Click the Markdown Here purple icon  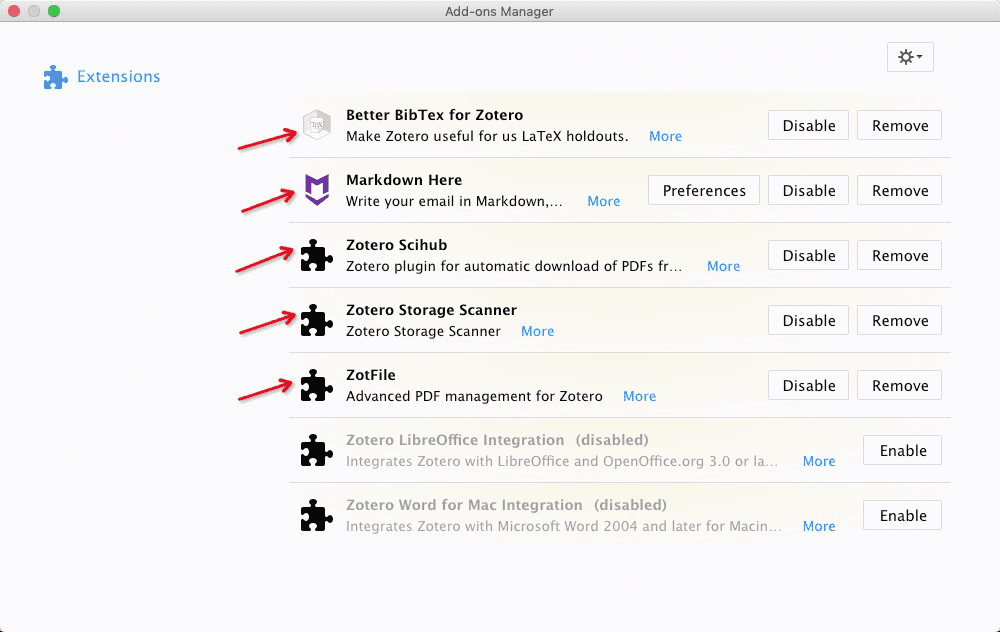316,190
